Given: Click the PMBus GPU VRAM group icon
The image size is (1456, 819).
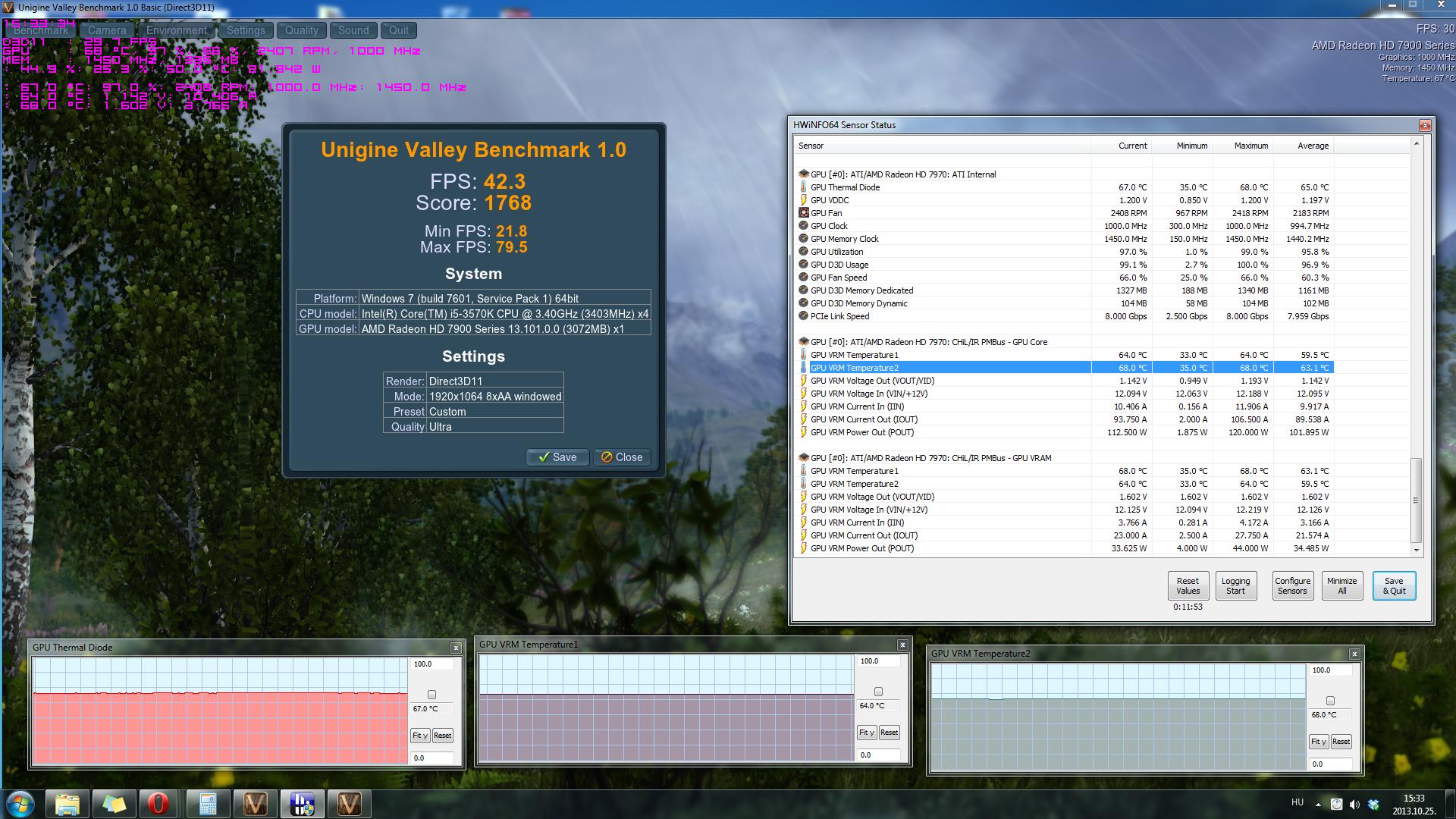Looking at the screenshot, I should pyautogui.click(x=803, y=458).
